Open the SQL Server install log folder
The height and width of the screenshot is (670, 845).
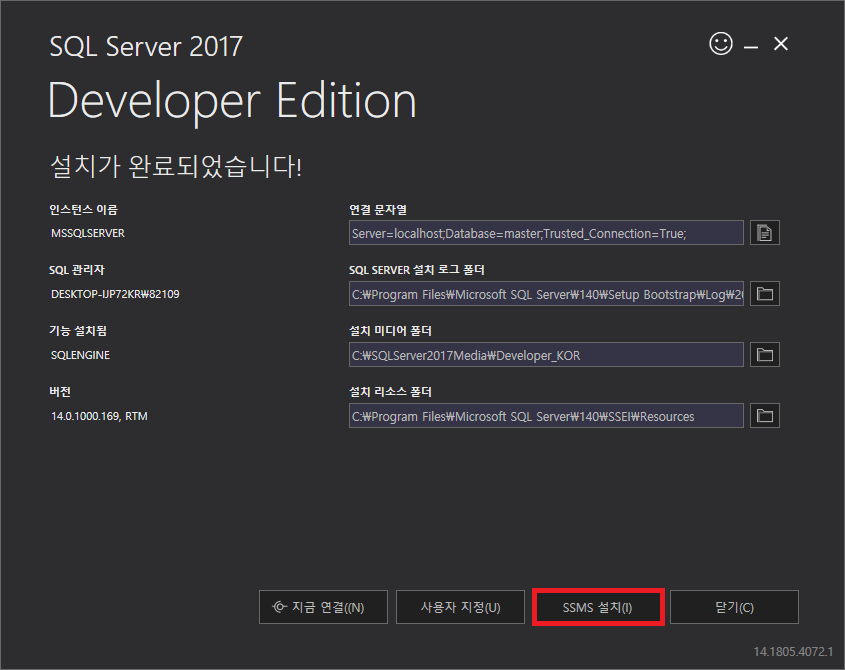[x=765, y=294]
